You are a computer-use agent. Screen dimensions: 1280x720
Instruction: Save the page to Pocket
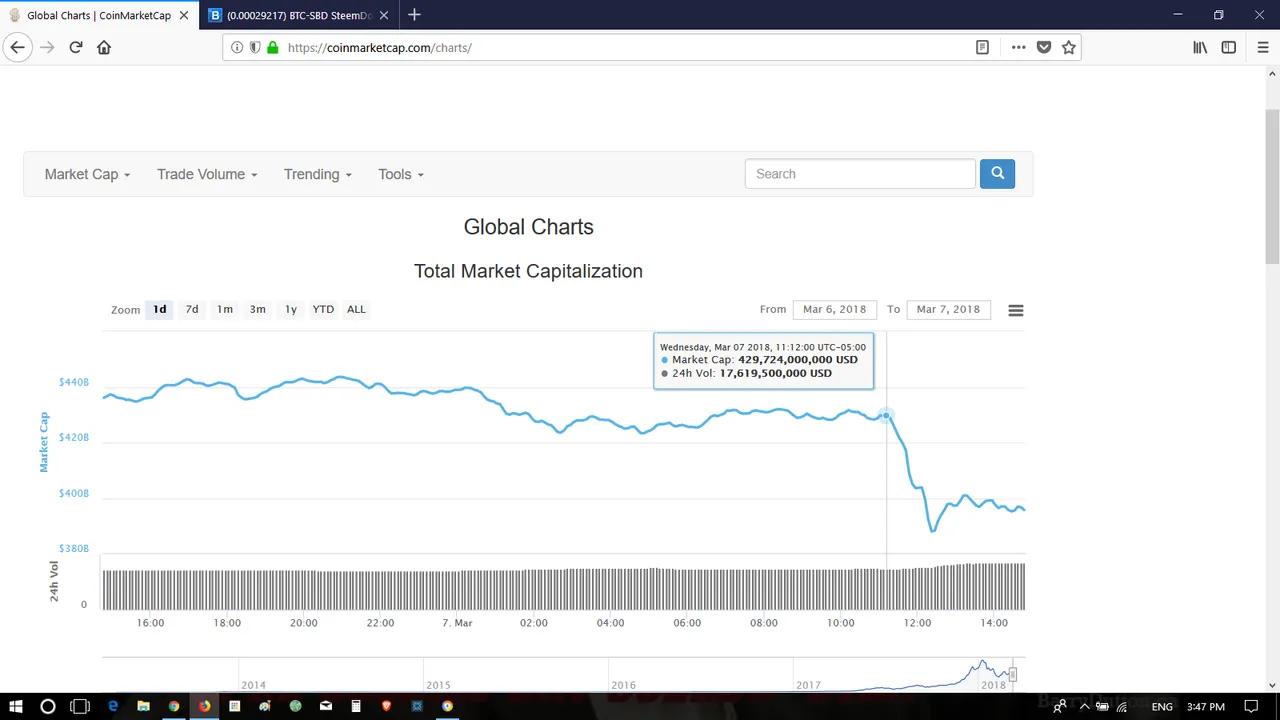tap(1044, 47)
